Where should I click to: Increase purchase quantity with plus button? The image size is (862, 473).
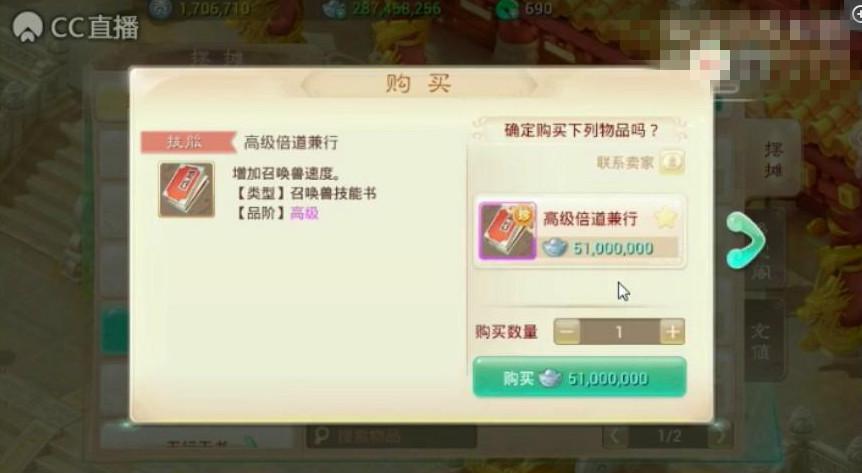click(672, 332)
